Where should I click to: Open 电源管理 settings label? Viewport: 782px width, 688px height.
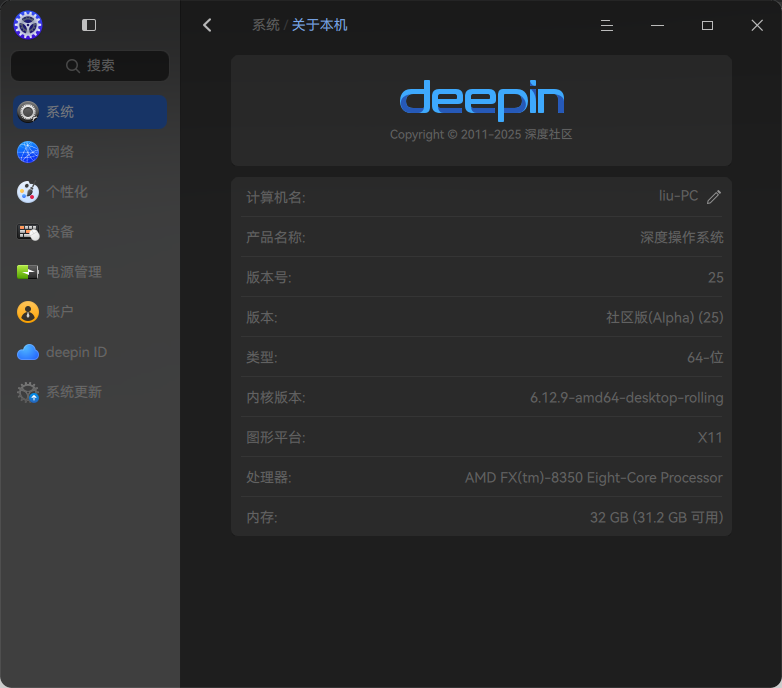coord(74,272)
